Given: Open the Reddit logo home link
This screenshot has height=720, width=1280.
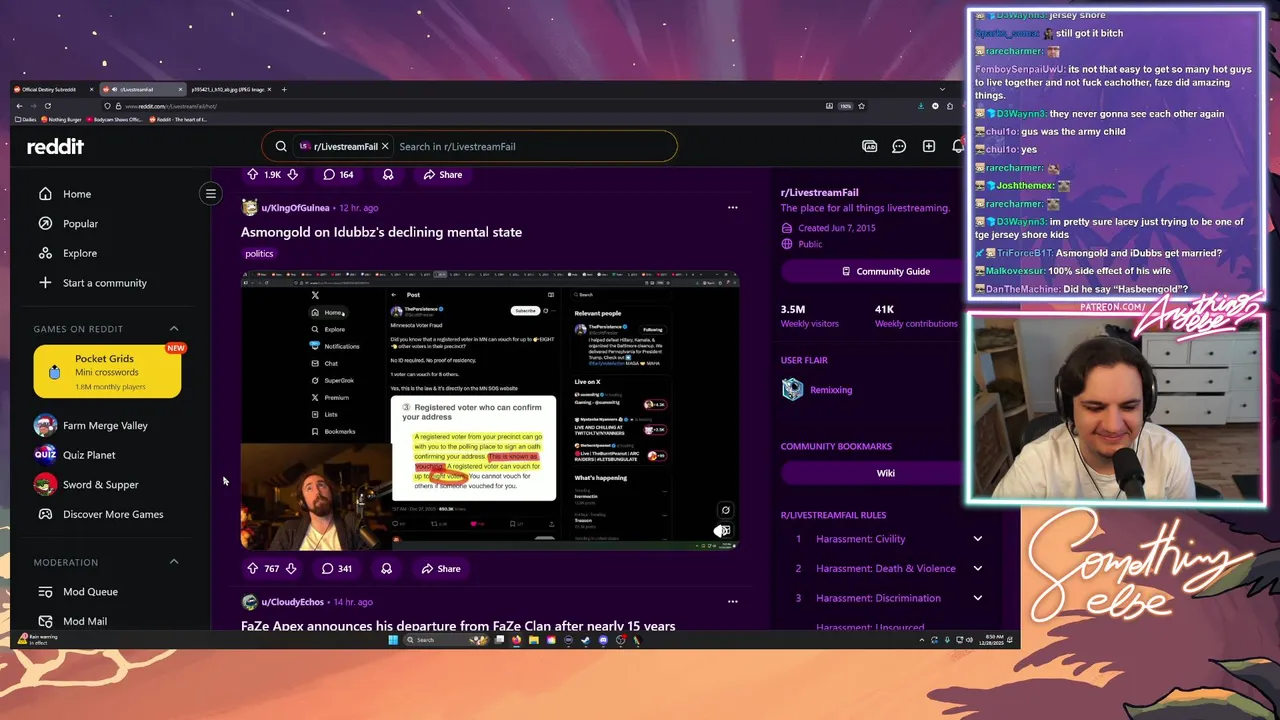Looking at the screenshot, I should coord(55,146).
